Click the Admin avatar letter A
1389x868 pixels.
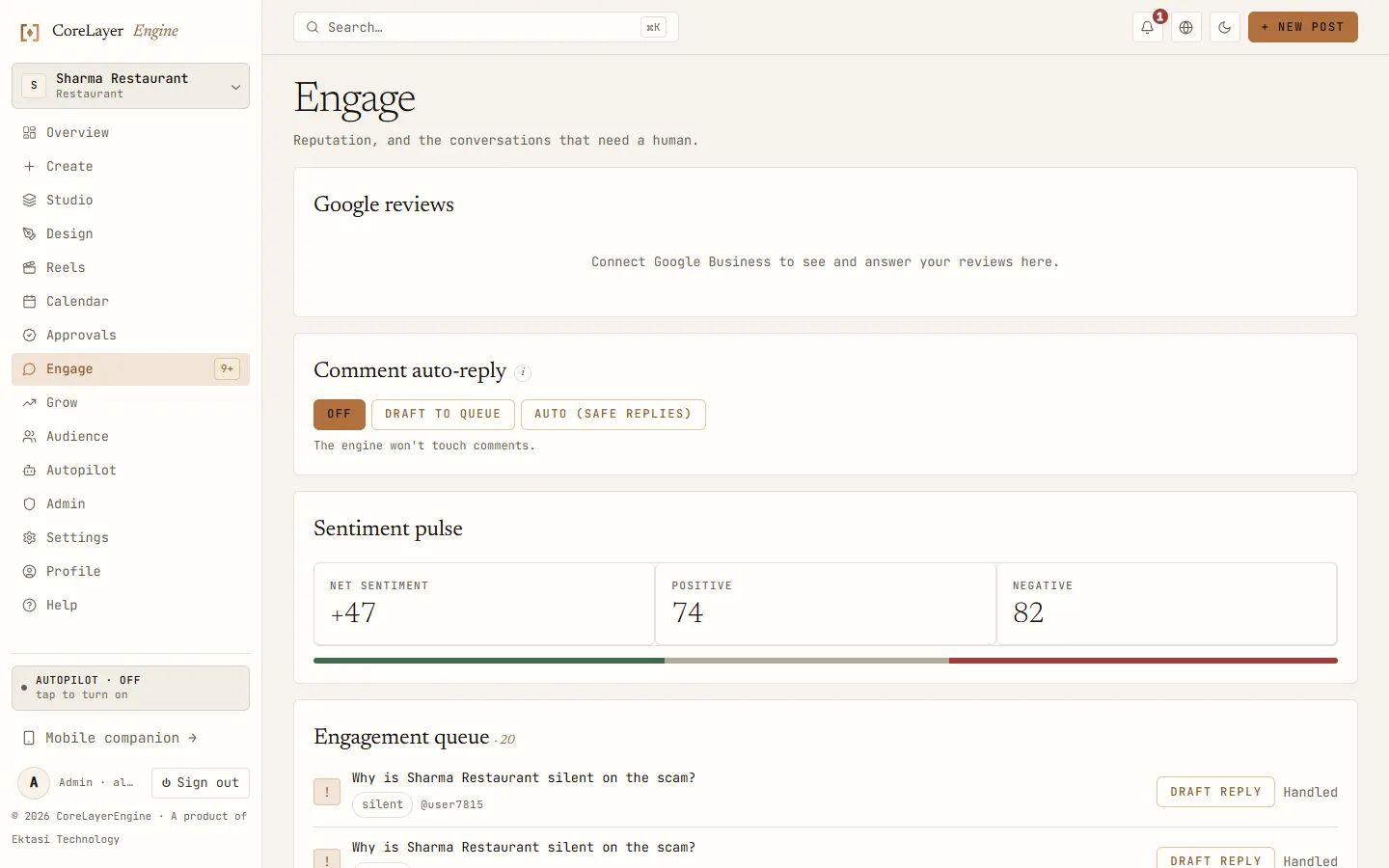click(34, 782)
